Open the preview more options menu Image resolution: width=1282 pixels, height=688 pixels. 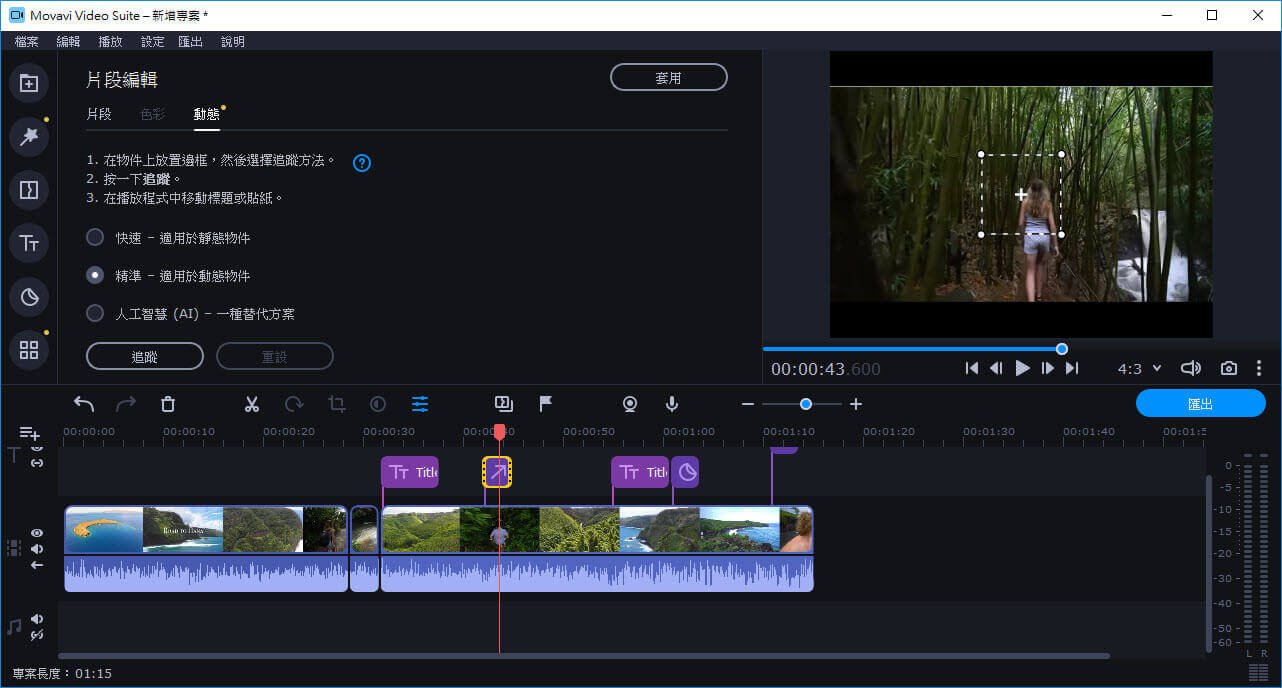pos(1259,368)
